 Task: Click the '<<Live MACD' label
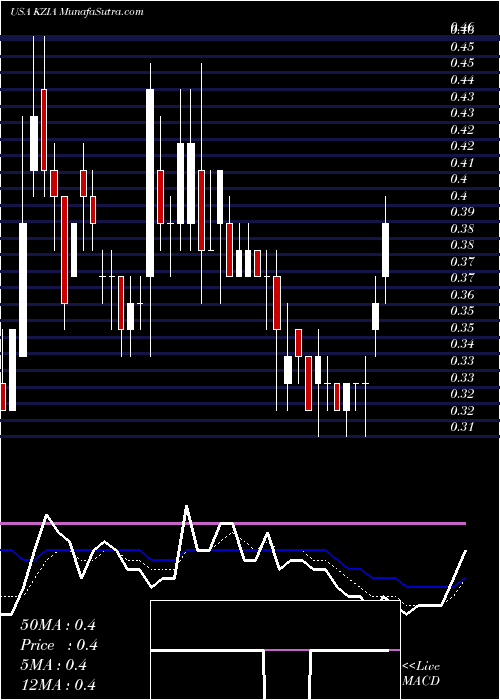[421, 674]
